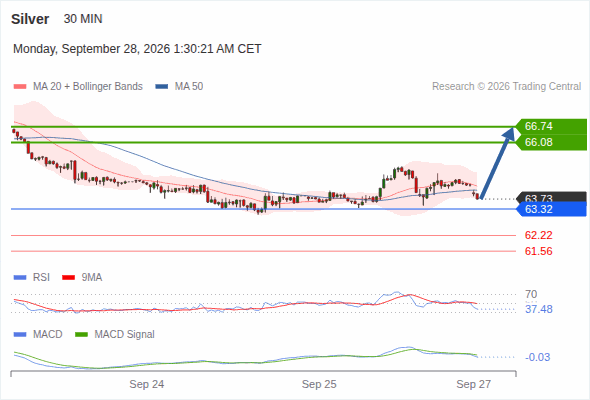This screenshot has height=400, width=590.
Task: Click the Sep 25 date axis label
Action: coord(319,384)
